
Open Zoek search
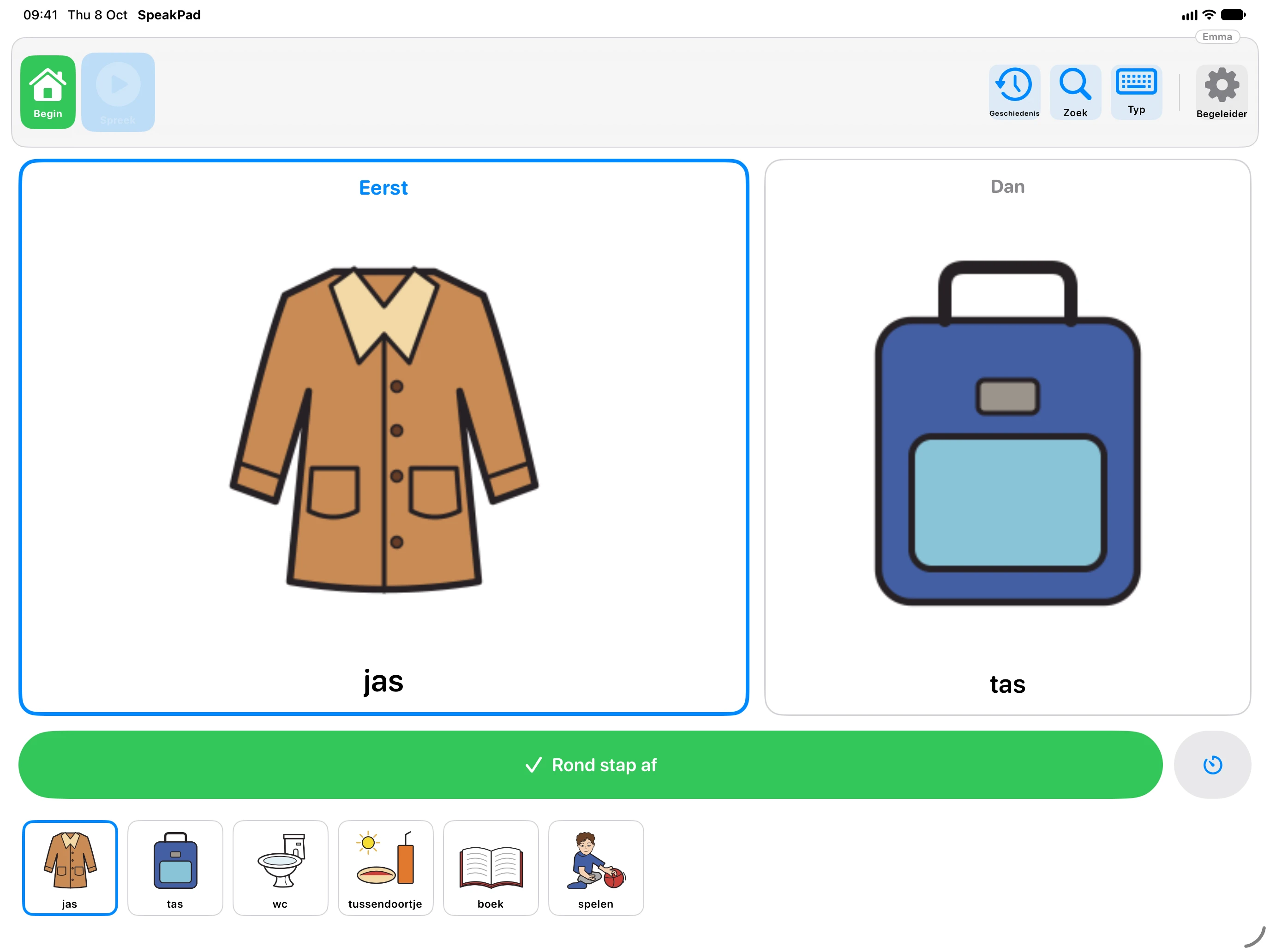(1075, 92)
